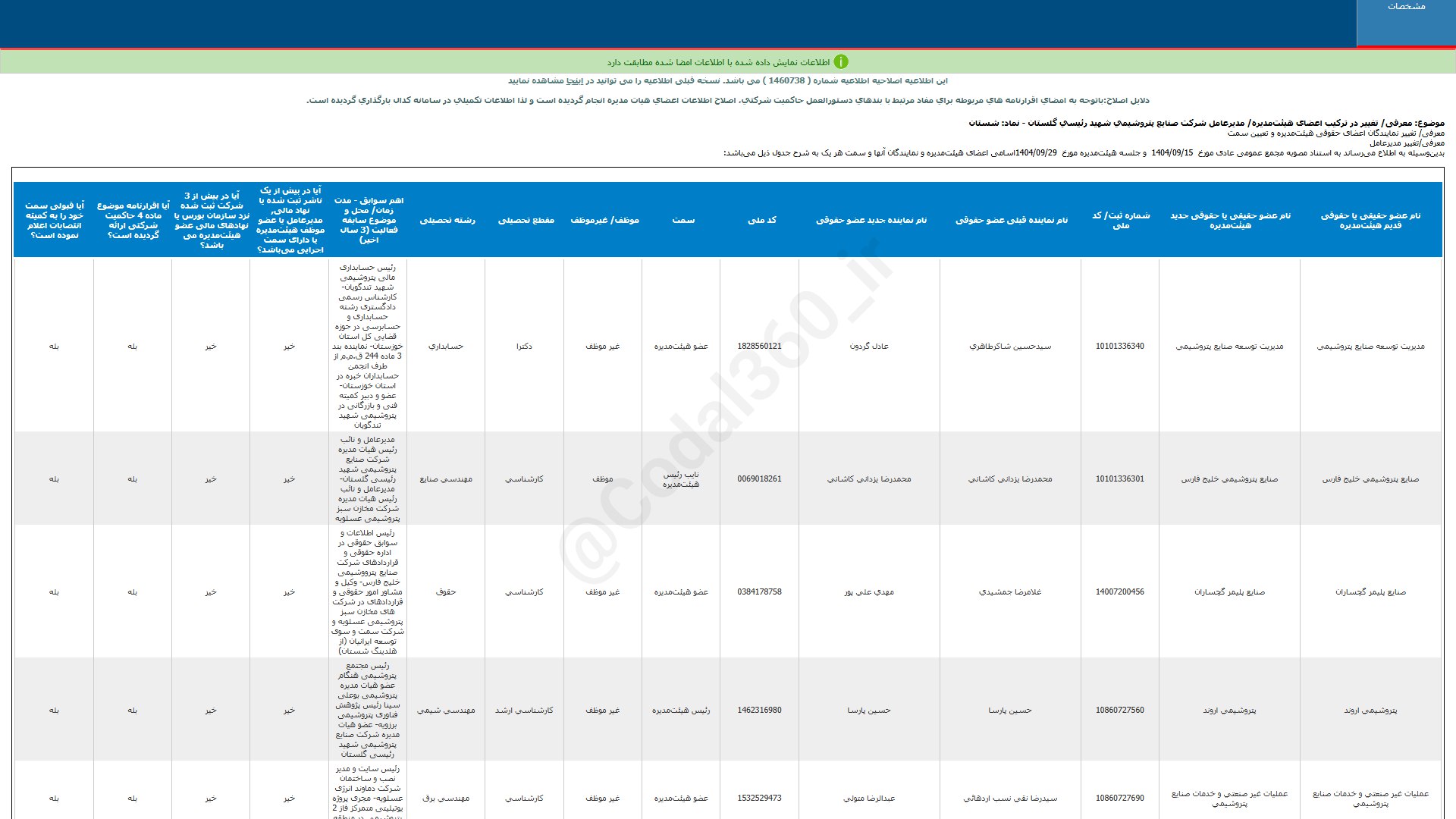Image resolution: width=1456 pixels, height=819 pixels.
Task: Click the کد ملی column header
Action: click(761, 220)
